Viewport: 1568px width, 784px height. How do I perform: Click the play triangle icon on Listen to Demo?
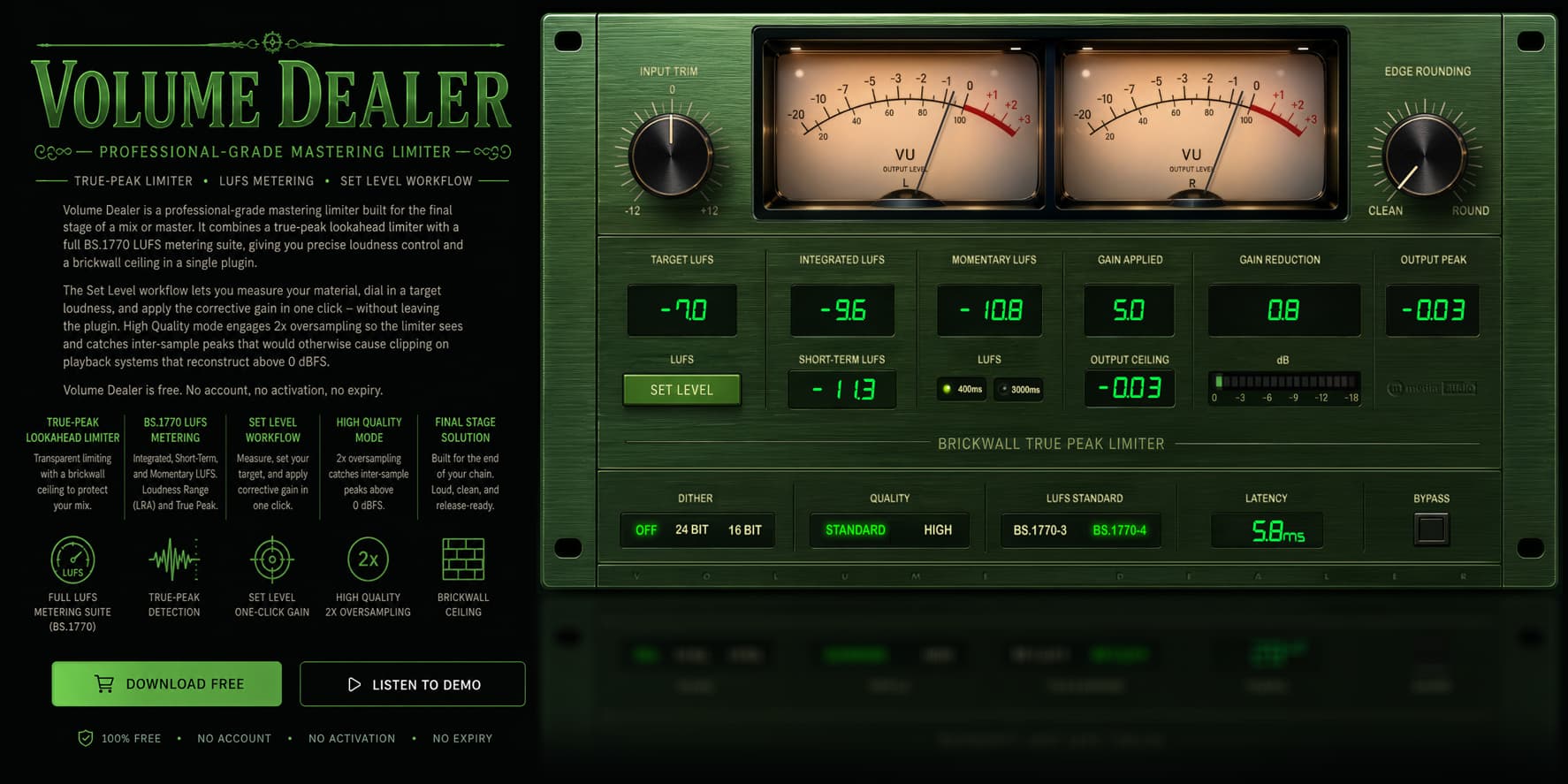pos(354,685)
